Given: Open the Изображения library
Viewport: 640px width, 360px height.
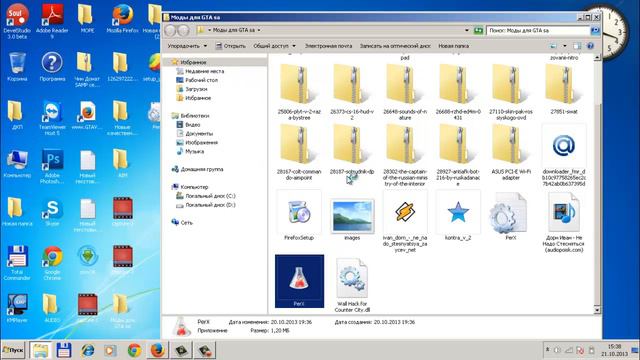Looking at the screenshot, I should pos(197,142).
